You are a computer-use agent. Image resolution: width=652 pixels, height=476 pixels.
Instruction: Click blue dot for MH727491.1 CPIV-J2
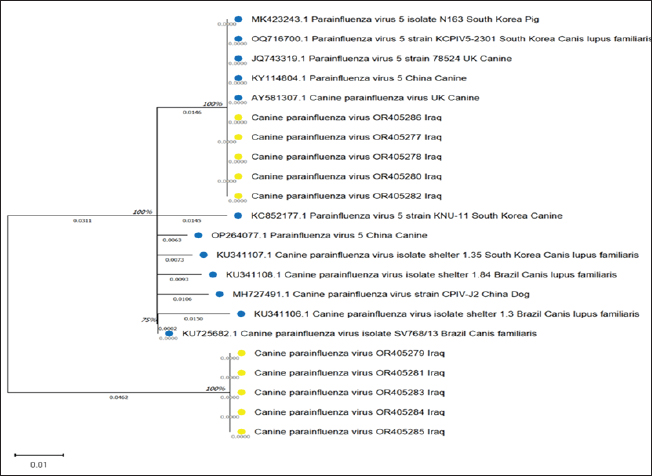pyautogui.click(x=219, y=294)
